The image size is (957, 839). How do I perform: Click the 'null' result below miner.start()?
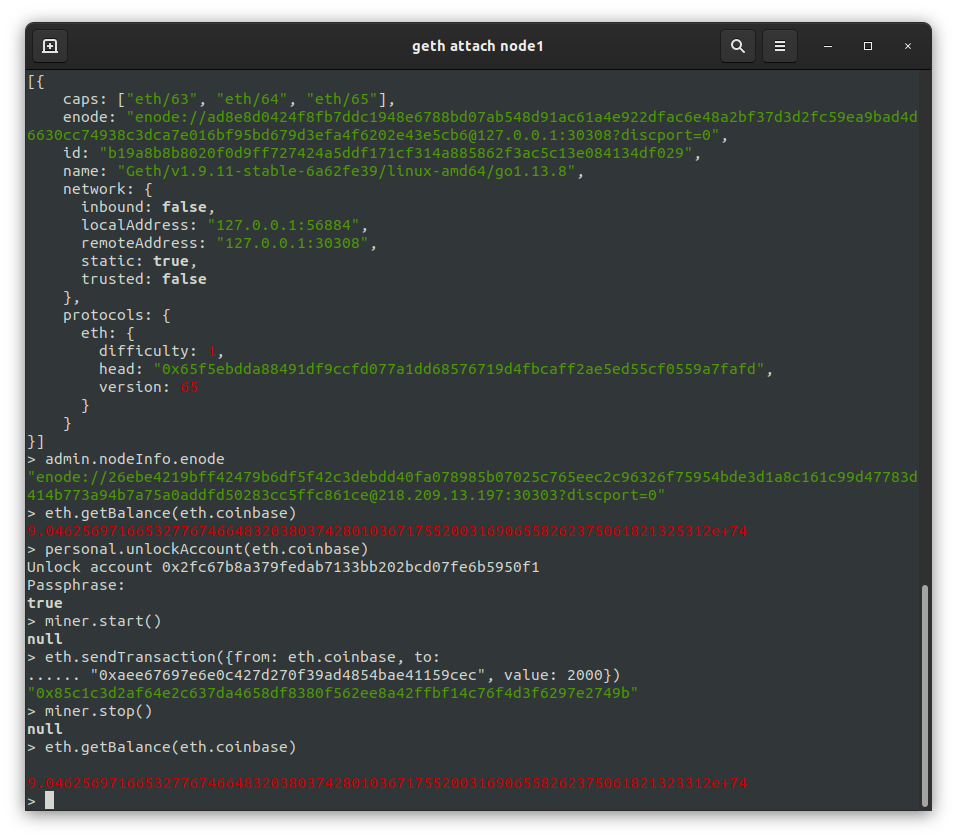pyautogui.click(x=45, y=639)
